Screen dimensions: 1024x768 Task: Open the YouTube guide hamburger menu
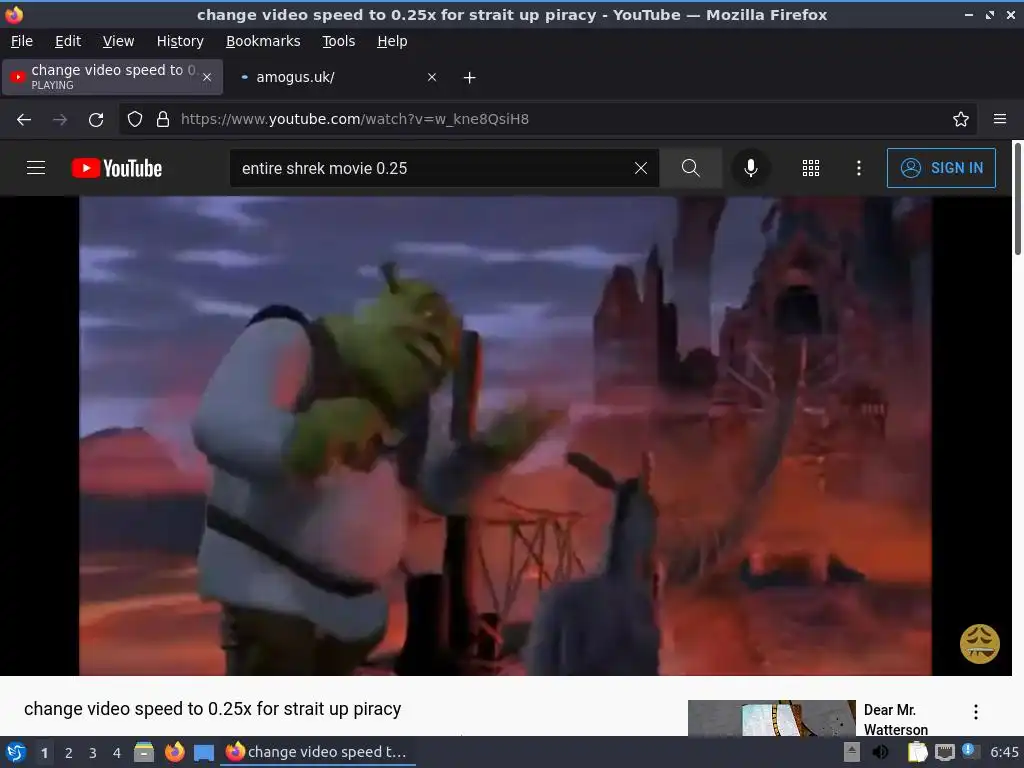[x=36, y=168]
